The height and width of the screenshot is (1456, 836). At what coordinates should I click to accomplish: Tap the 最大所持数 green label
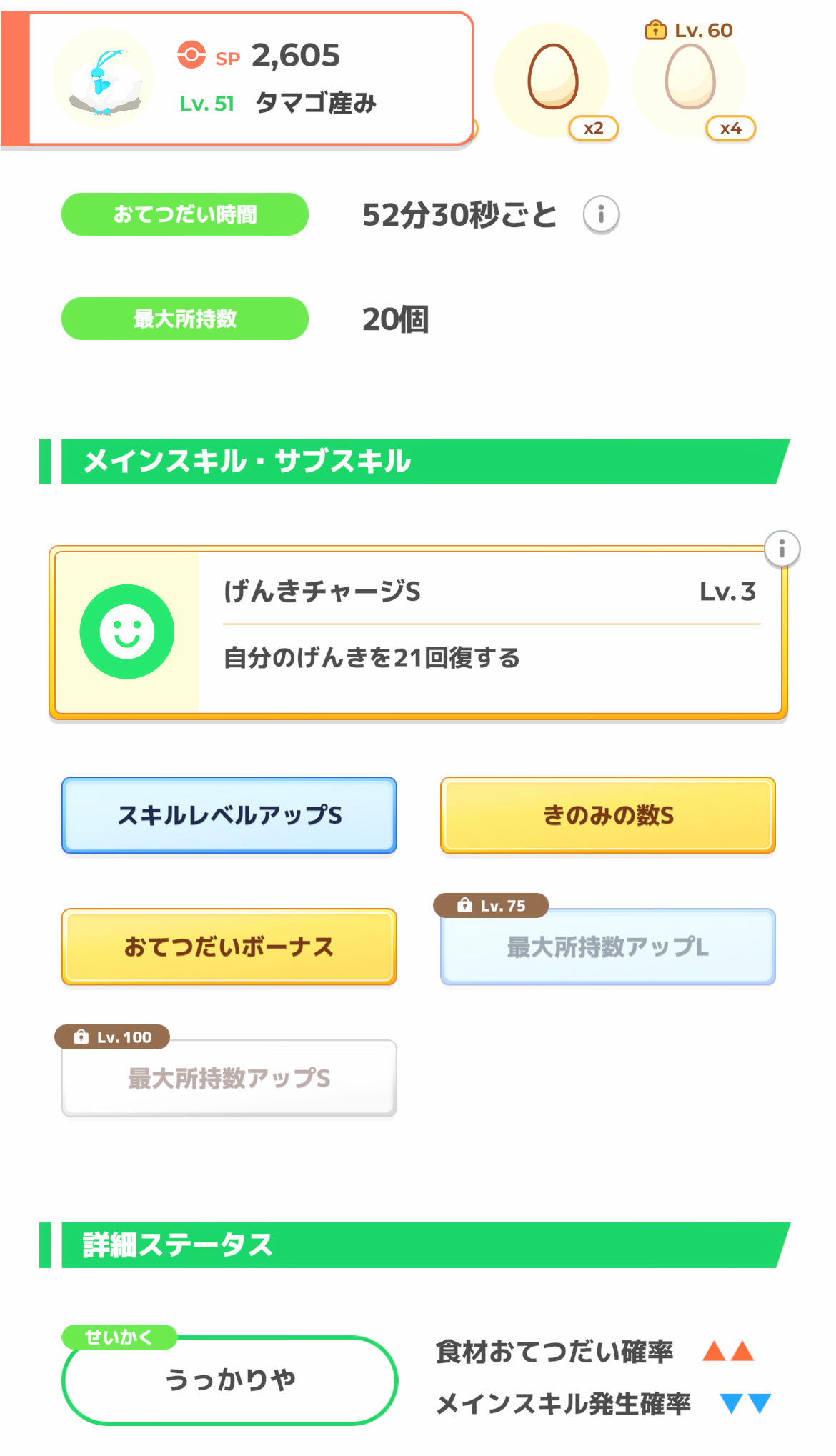185,319
